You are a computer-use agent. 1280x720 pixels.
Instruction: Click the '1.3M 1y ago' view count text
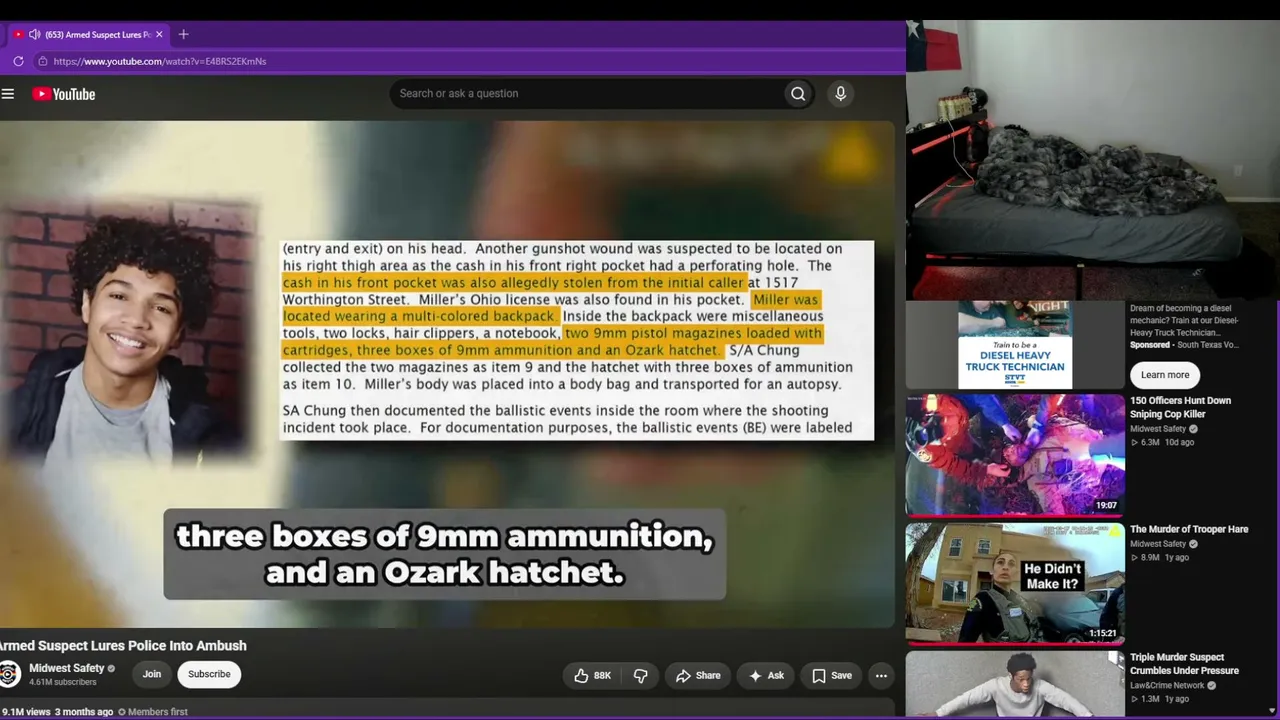tap(1160, 699)
